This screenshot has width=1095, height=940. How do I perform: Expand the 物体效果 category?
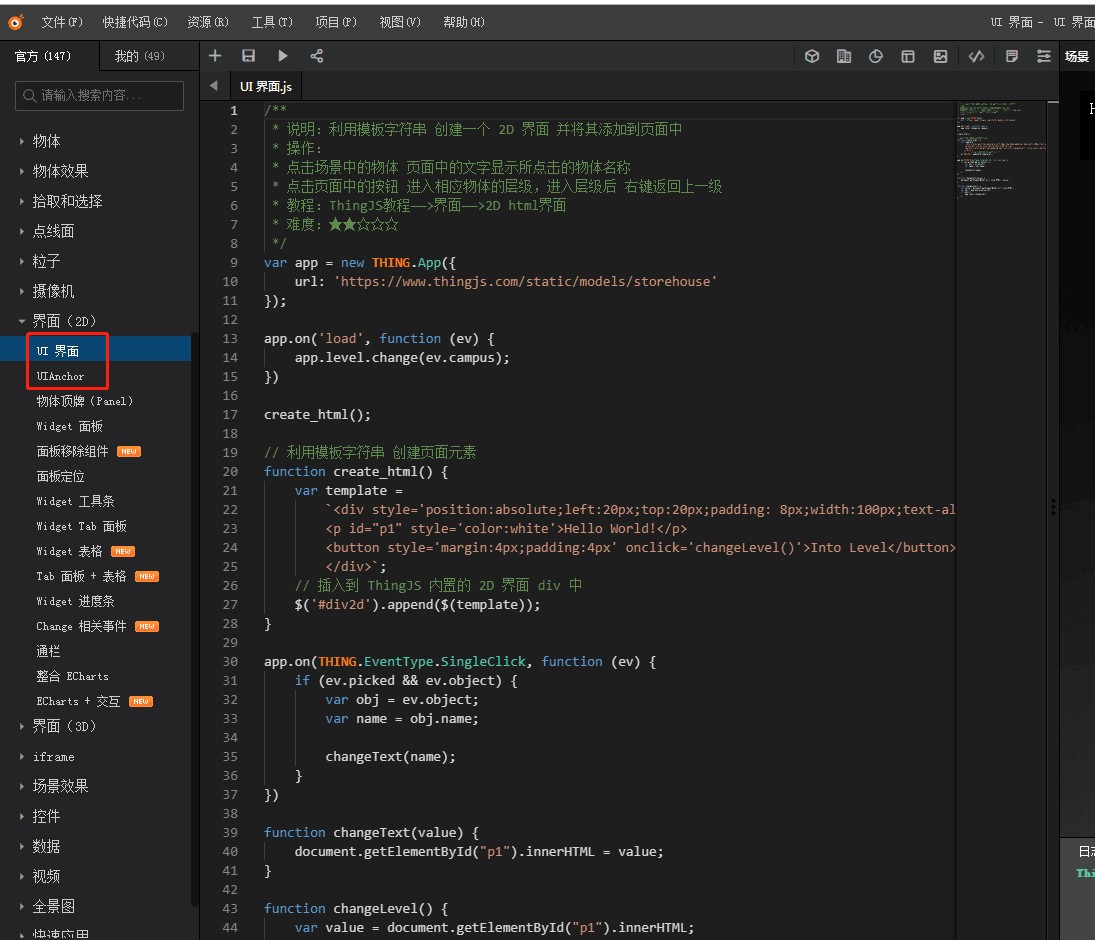60,171
